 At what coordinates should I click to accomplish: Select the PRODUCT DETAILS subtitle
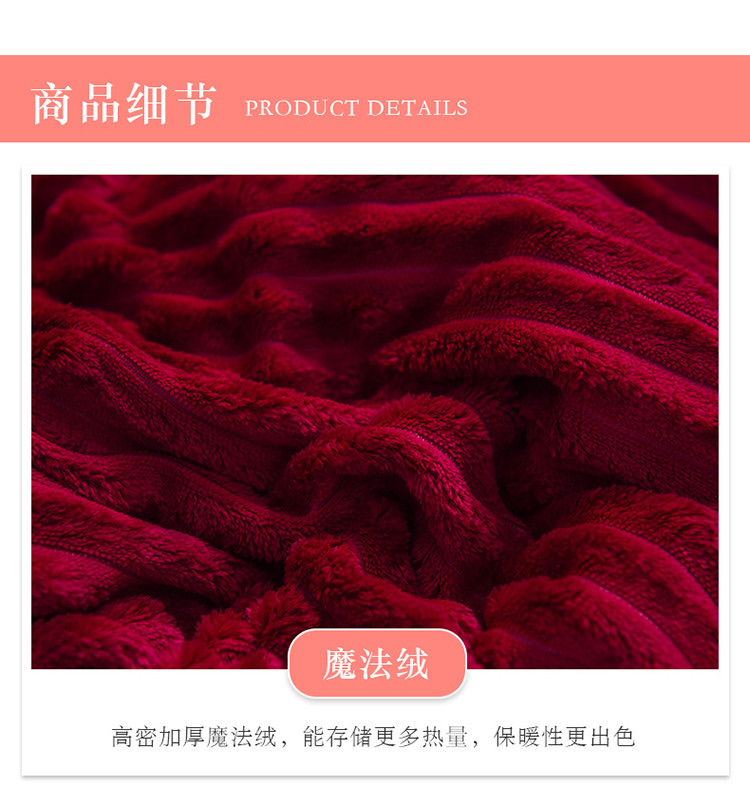click(x=356, y=108)
